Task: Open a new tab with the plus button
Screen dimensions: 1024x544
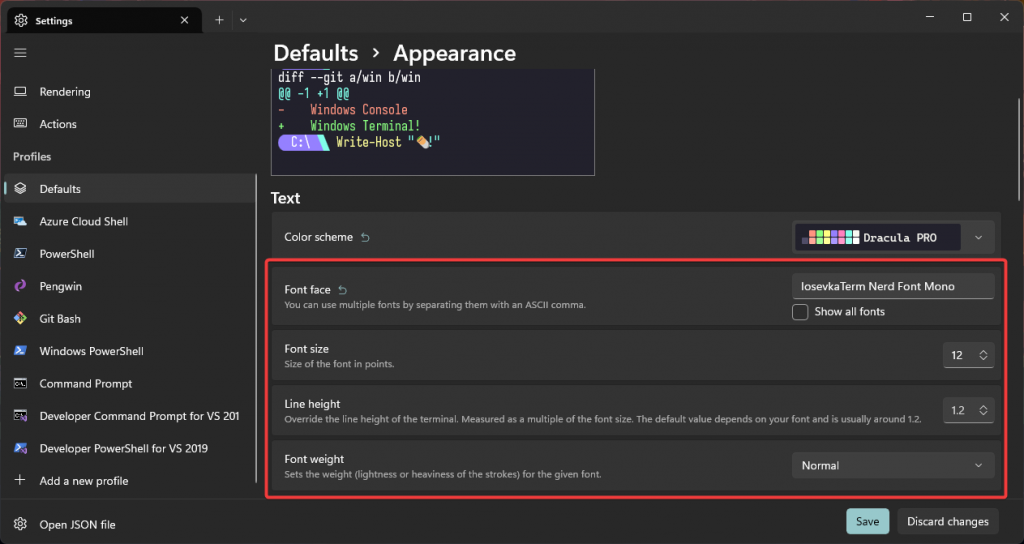Action: click(x=219, y=20)
